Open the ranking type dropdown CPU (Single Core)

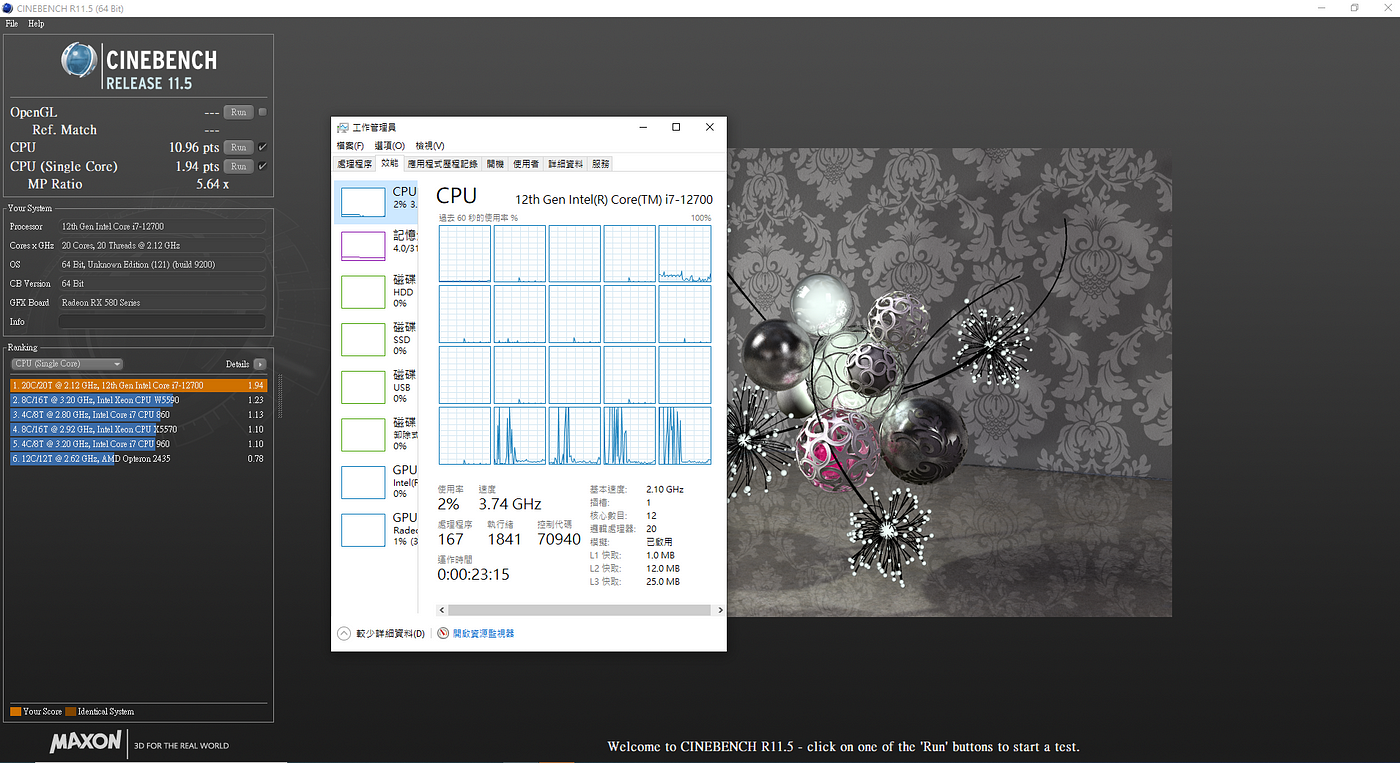[67, 364]
